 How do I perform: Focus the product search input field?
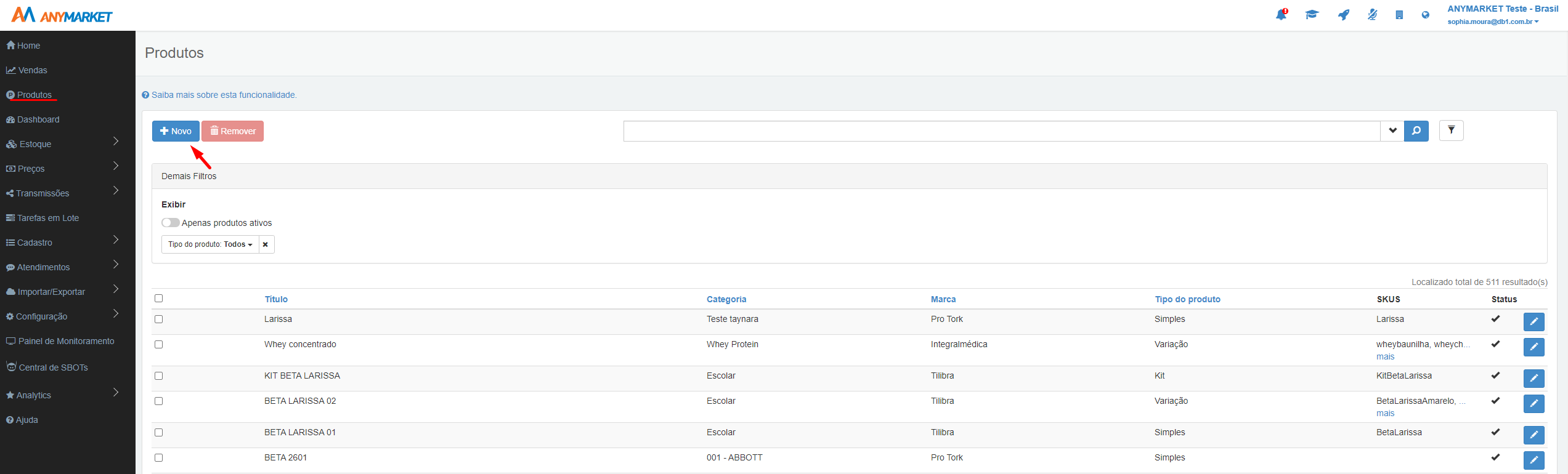pyautogui.click(x=1002, y=131)
